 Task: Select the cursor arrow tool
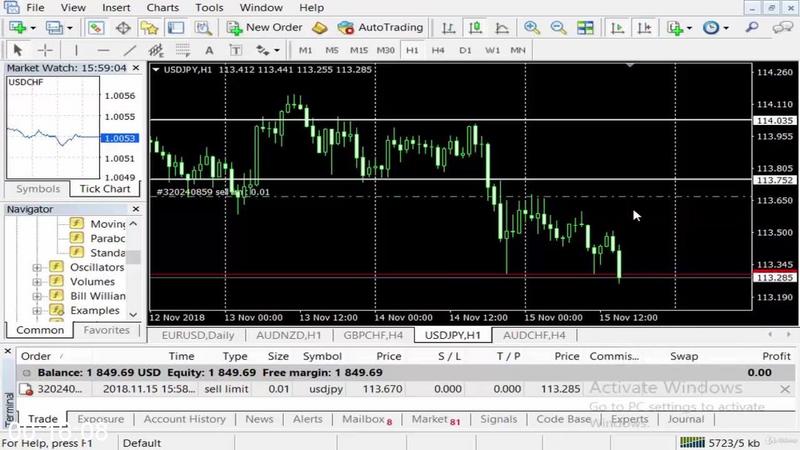click(x=18, y=50)
